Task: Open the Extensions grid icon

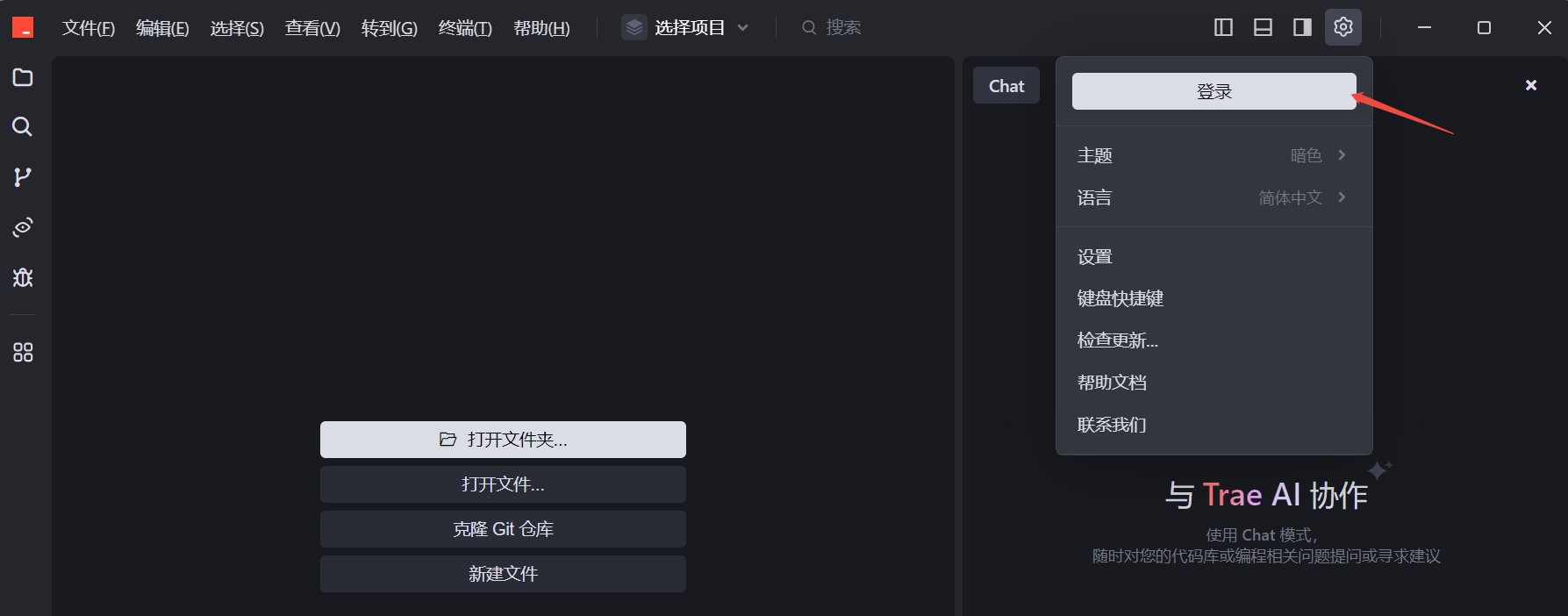Action: (x=23, y=352)
